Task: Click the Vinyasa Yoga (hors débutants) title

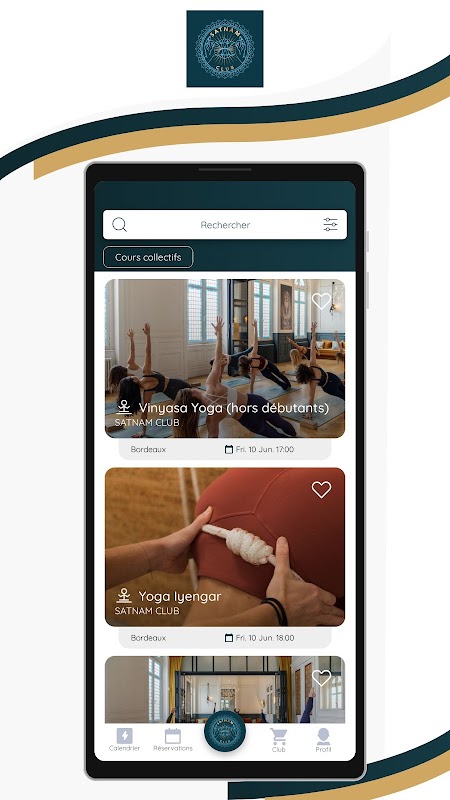Action: 234,408
